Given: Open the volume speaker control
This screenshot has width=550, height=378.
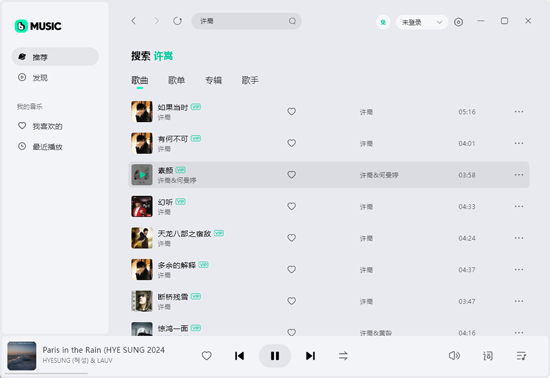Looking at the screenshot, I should click(x=454, y=356).
